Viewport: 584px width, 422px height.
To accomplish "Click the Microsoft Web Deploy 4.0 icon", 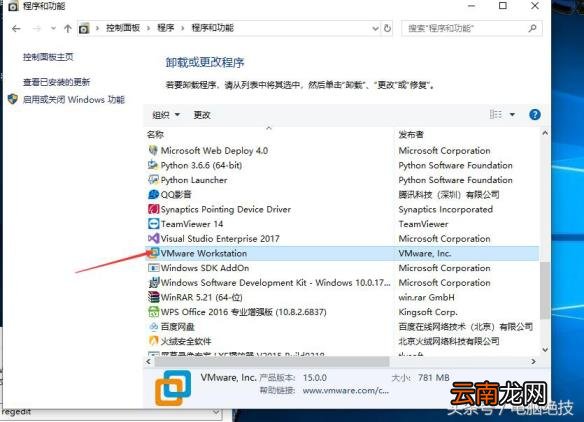I will [153, 150].
